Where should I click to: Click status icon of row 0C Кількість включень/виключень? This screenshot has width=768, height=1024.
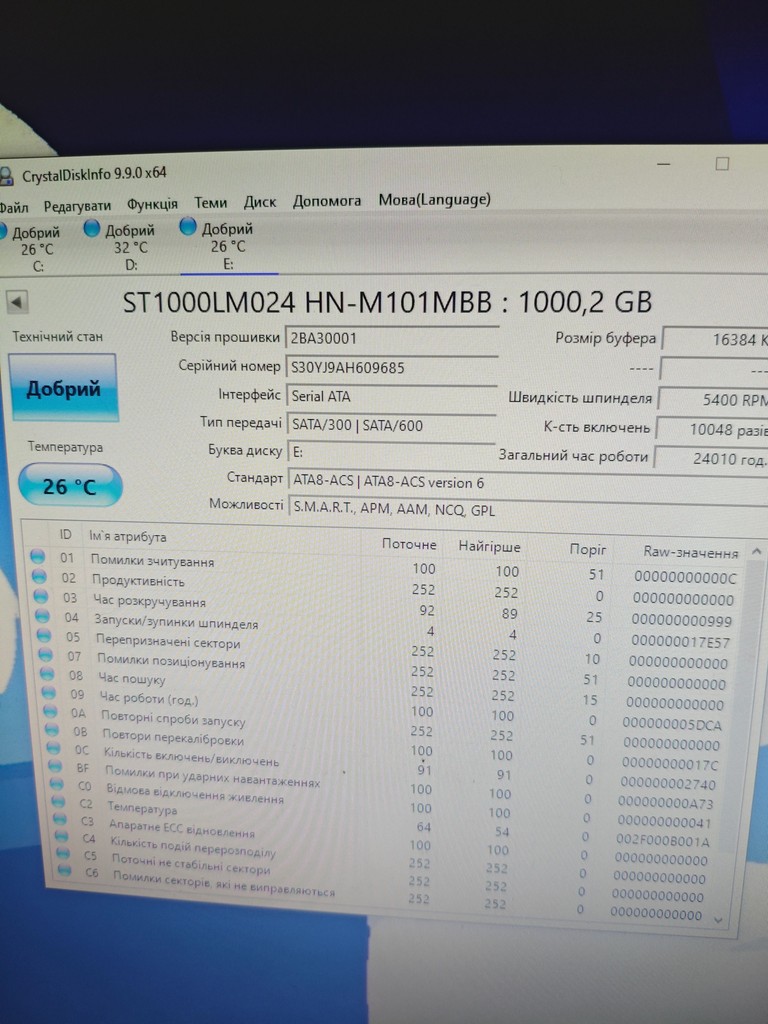click(54, 748)
